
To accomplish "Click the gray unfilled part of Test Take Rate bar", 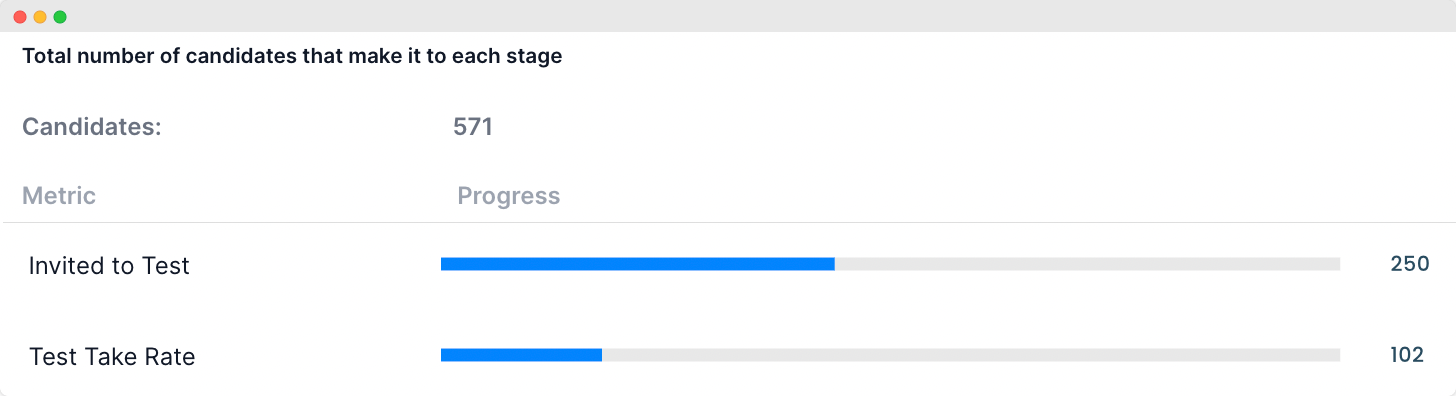I will [971, 355].
